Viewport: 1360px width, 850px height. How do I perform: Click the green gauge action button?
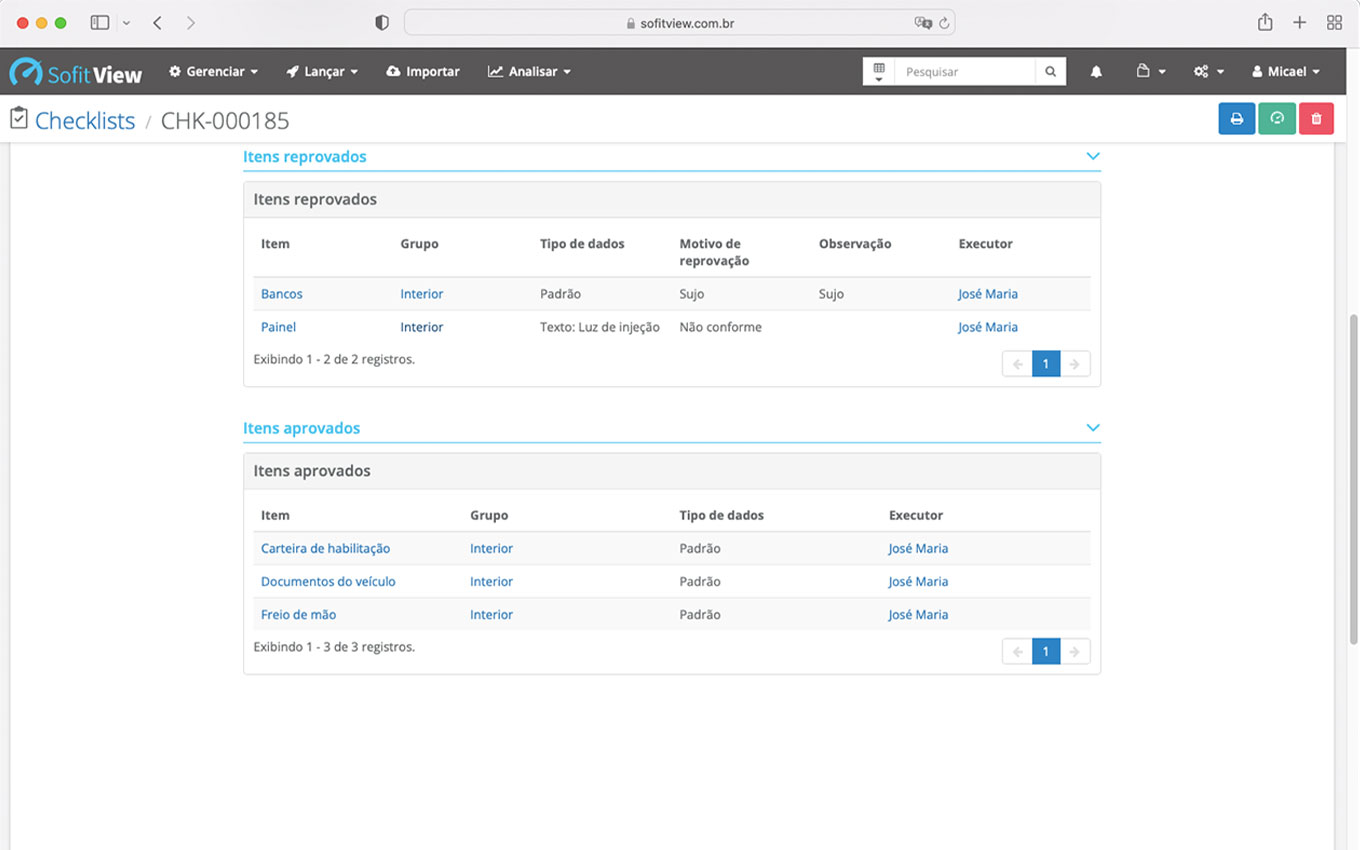pos(1277,119)
